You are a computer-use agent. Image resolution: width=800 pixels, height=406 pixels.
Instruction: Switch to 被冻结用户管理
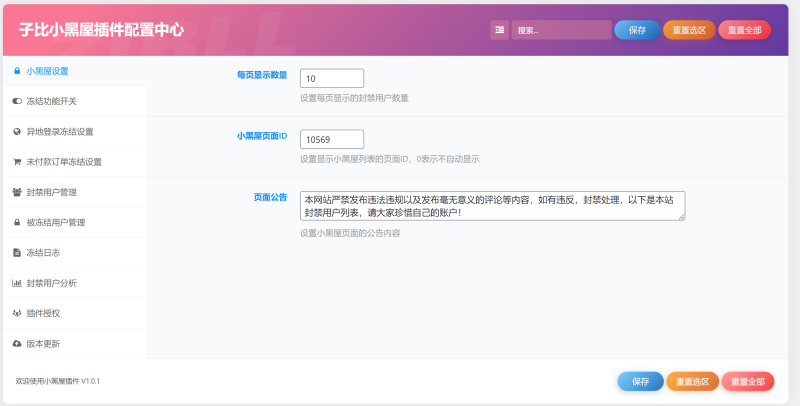(x=75, y=222)
